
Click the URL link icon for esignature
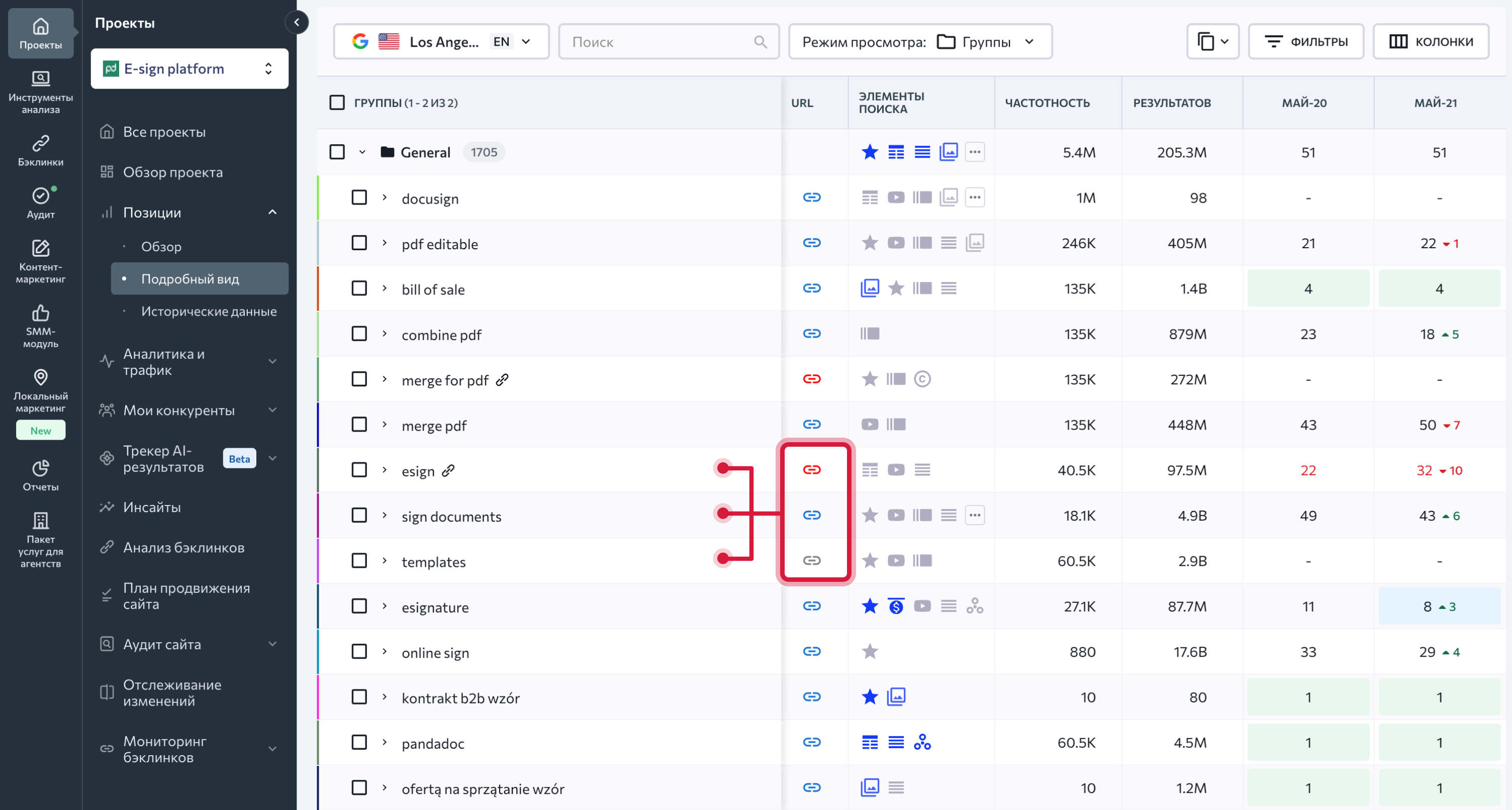point(812,606)
